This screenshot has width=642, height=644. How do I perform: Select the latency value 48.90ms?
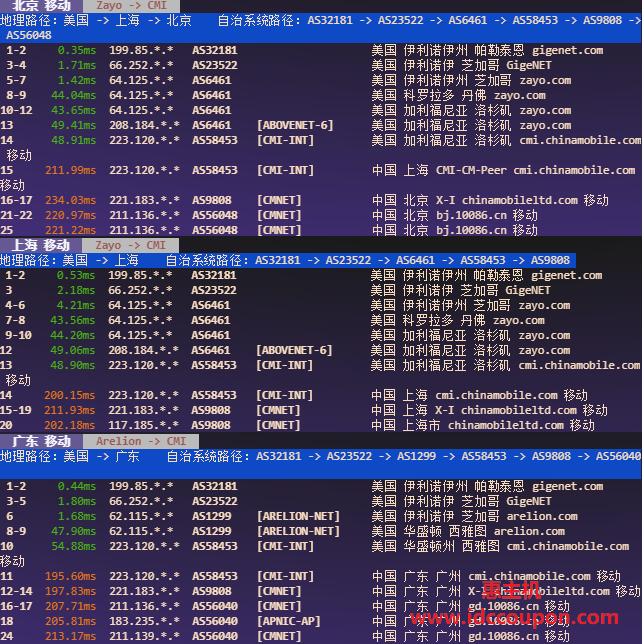[x=73, y=365]
